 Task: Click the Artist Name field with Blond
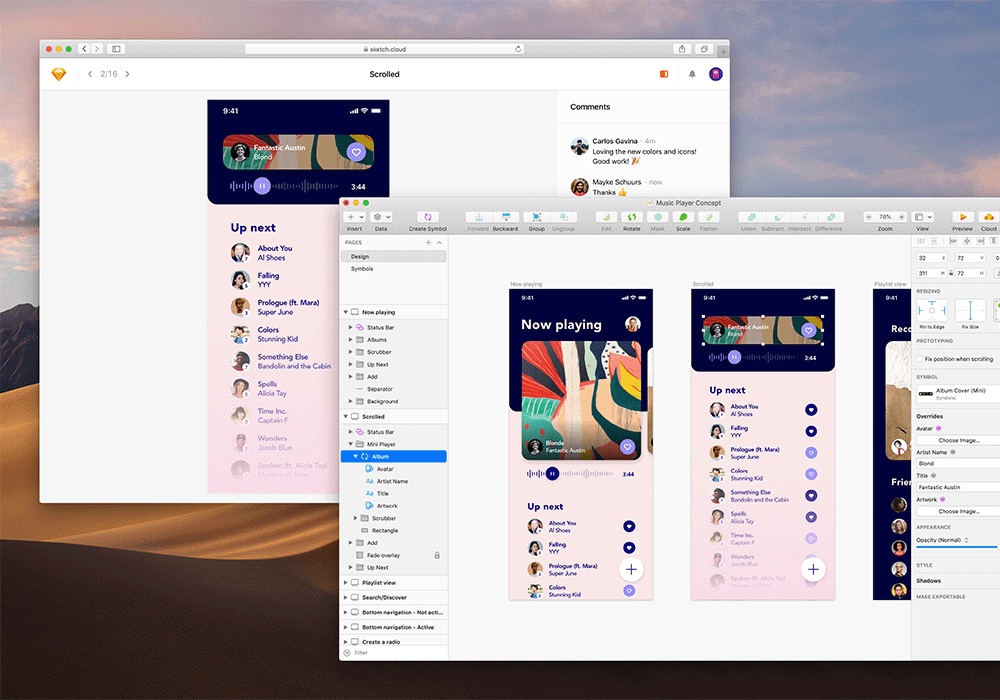pos(959,463)
